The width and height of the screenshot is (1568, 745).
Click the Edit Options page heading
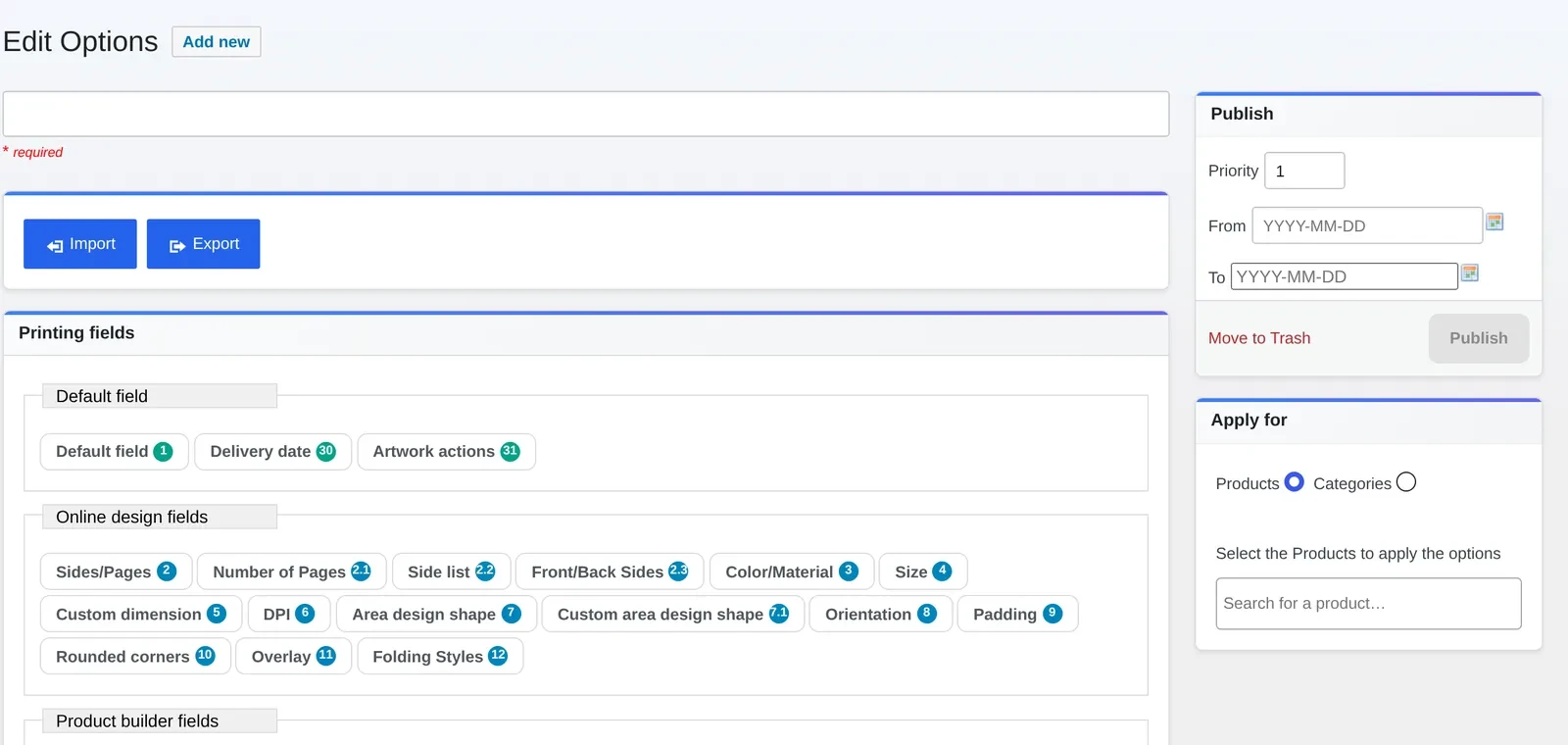coord(80,41)
